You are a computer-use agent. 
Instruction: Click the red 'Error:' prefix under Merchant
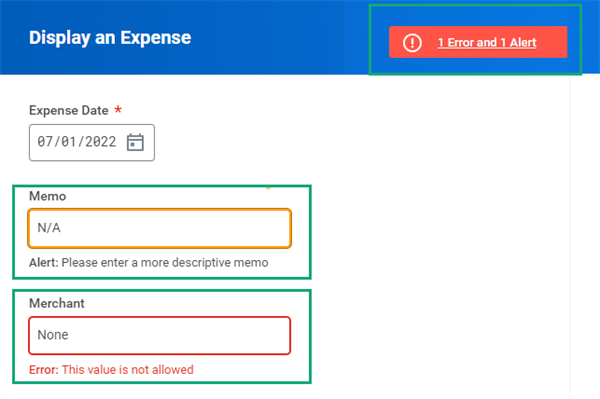click(x=44, y=370)
